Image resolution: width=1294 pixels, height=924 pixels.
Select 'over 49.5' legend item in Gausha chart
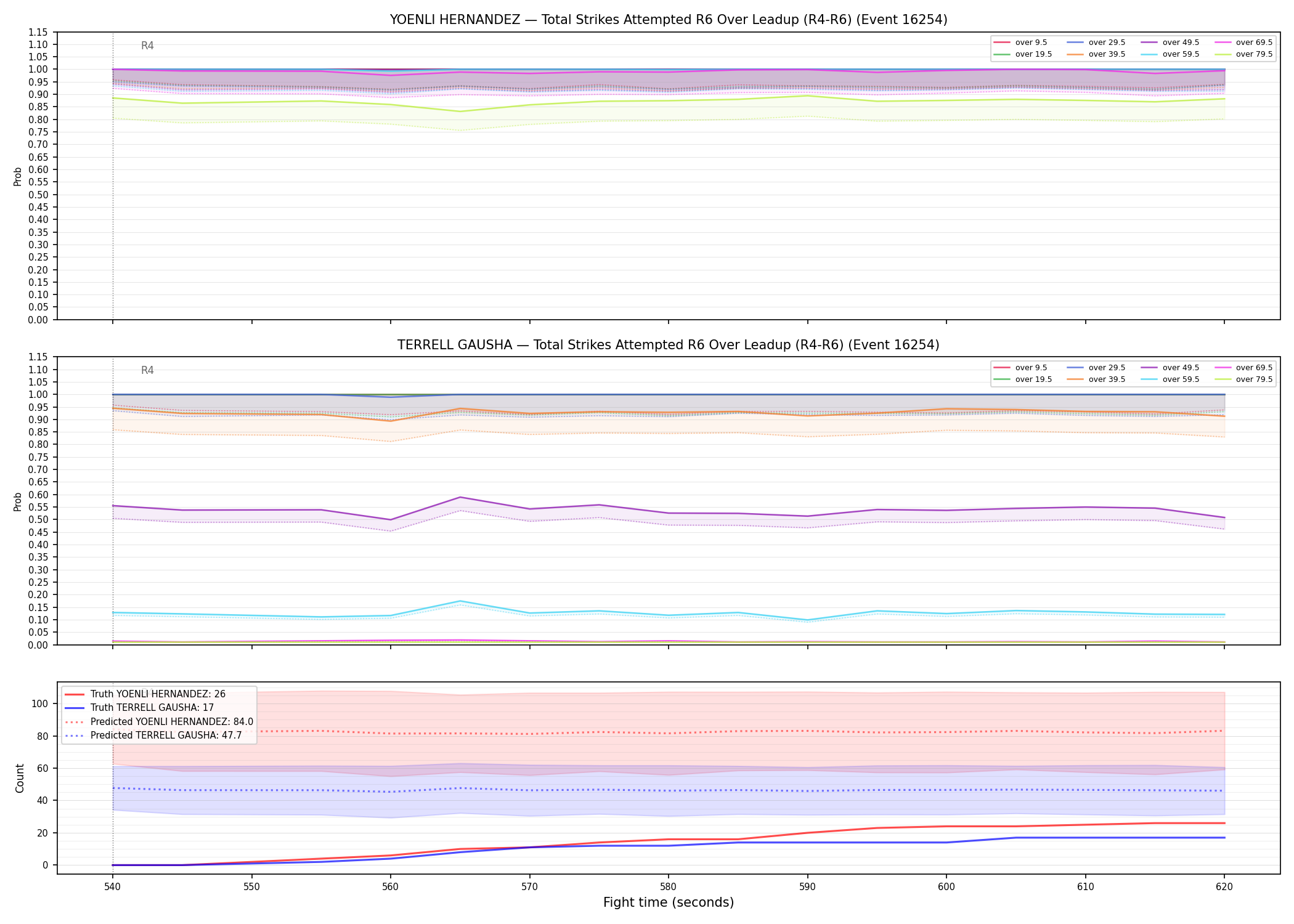1170,368
